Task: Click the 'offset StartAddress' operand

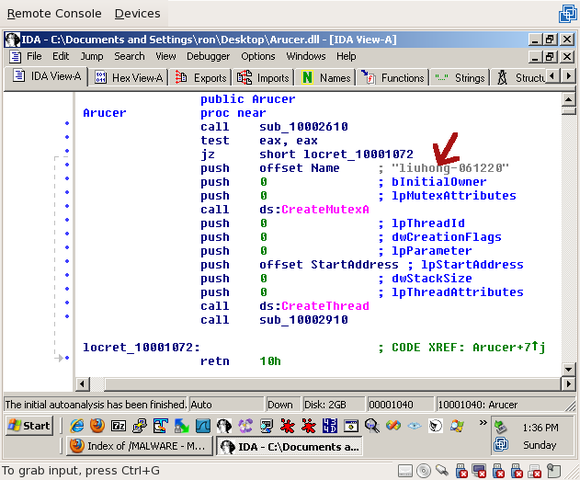Action: 328,265
